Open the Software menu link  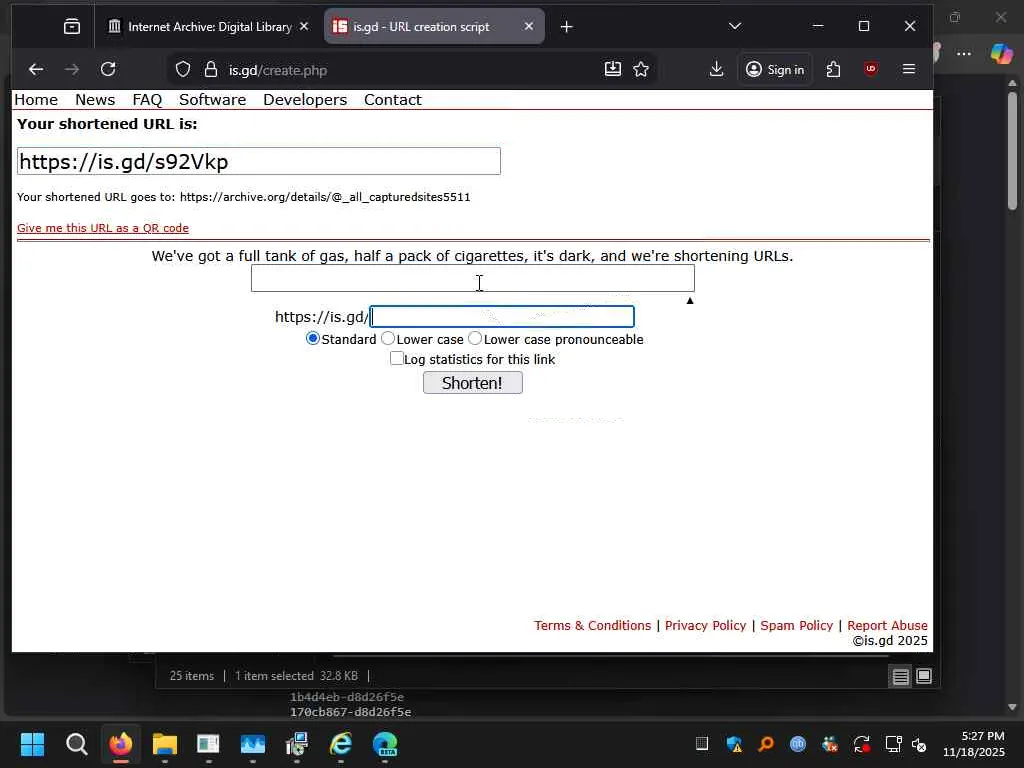click(212, 100)
